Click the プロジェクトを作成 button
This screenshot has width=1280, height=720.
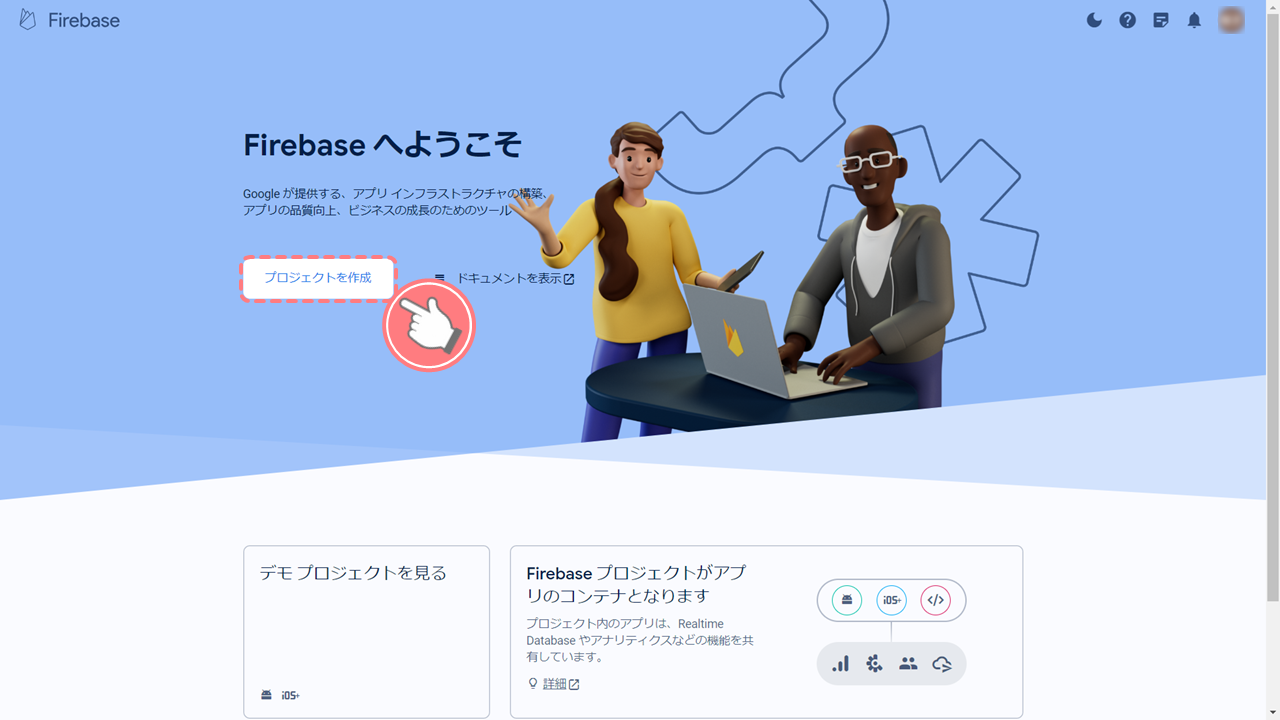(x=318, y=278)
